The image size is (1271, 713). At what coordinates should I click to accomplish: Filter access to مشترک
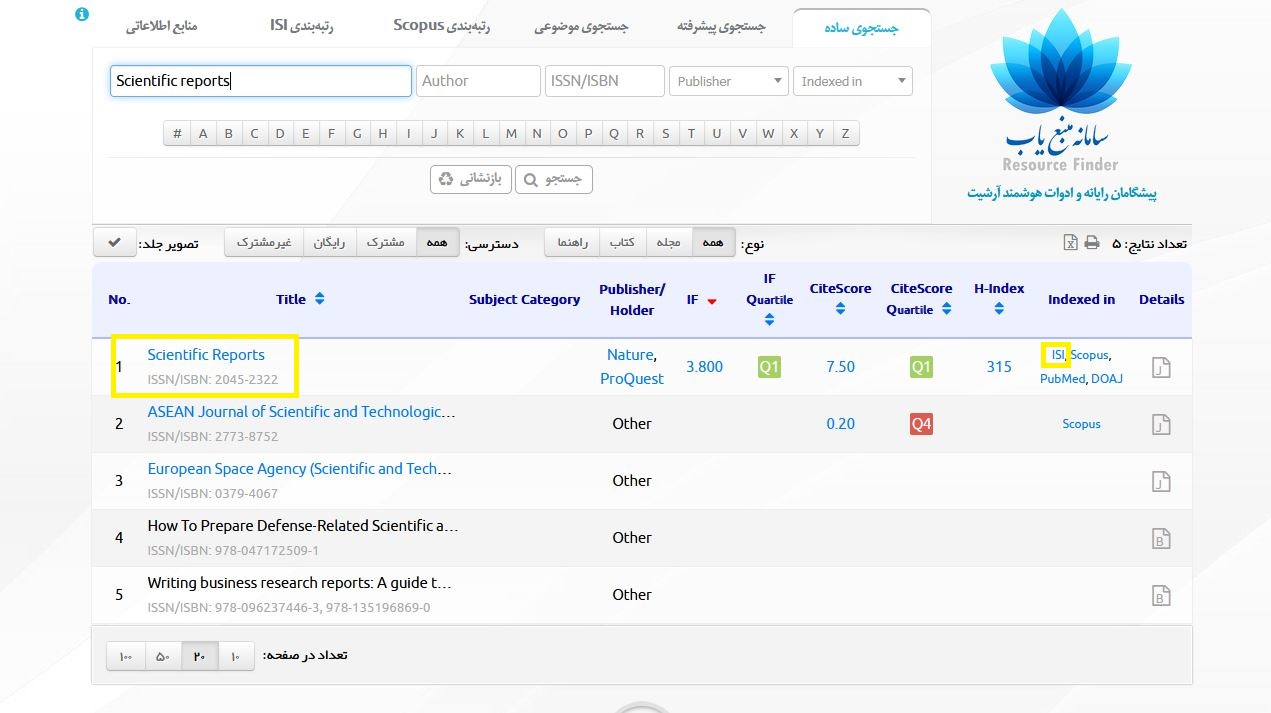pyautogui.click(x=386, y=243)
